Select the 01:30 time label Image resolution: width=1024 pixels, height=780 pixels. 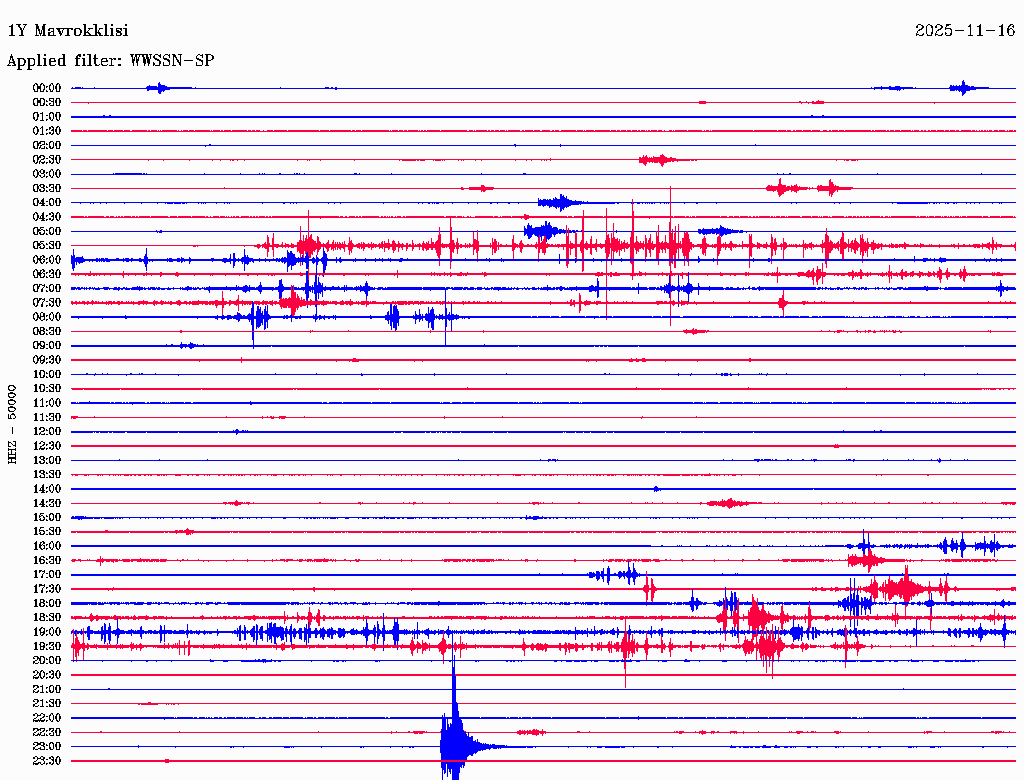(47, 131)
